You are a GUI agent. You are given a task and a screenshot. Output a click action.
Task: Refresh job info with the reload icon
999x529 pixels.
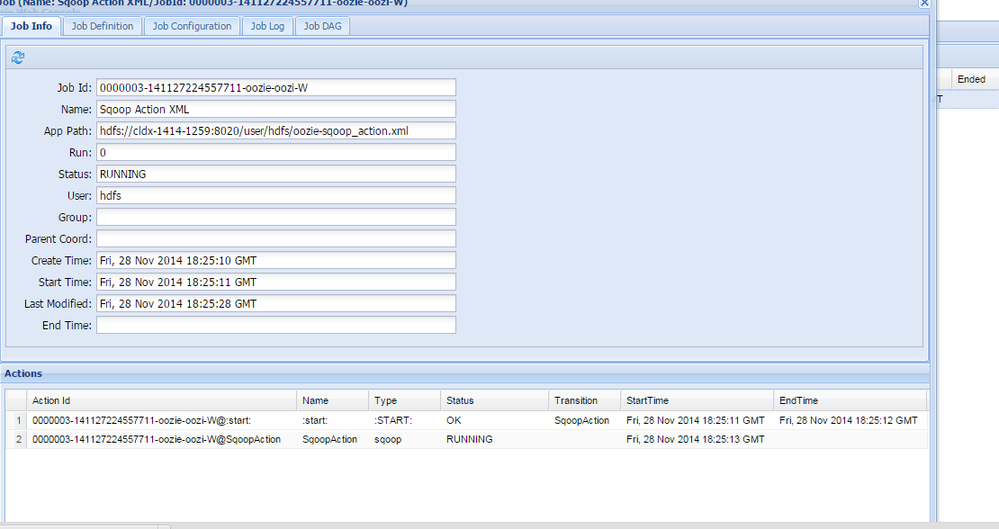pyautogui.click(x=17, y=57)
